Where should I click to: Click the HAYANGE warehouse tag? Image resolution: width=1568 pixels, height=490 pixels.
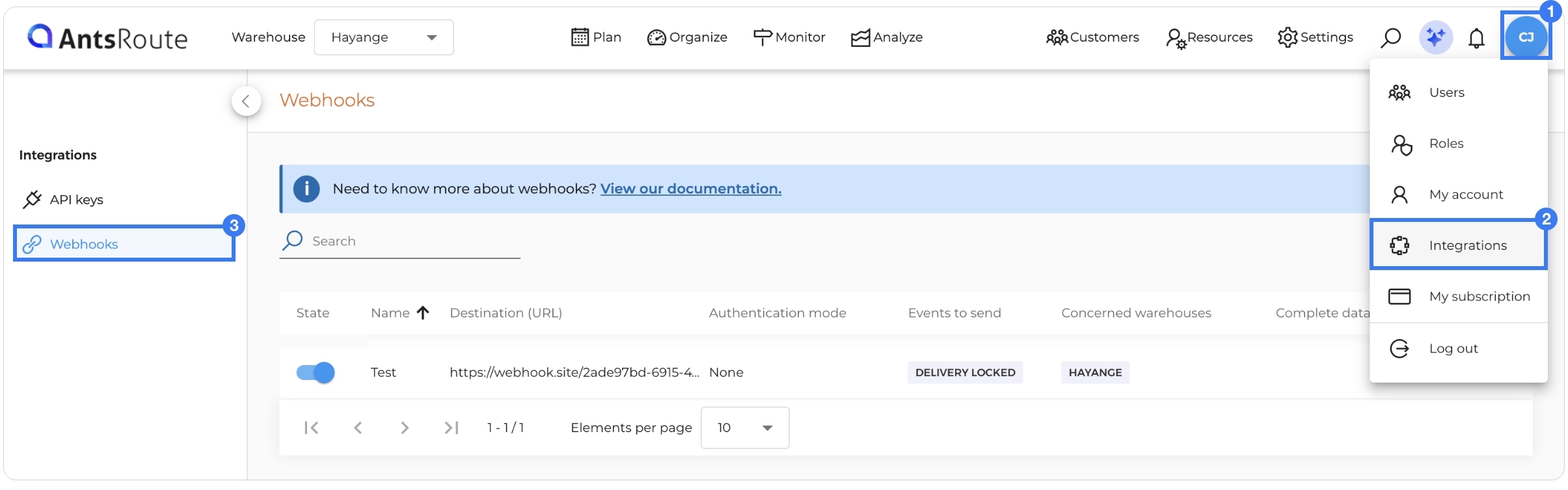click(x=1096, y=372)
